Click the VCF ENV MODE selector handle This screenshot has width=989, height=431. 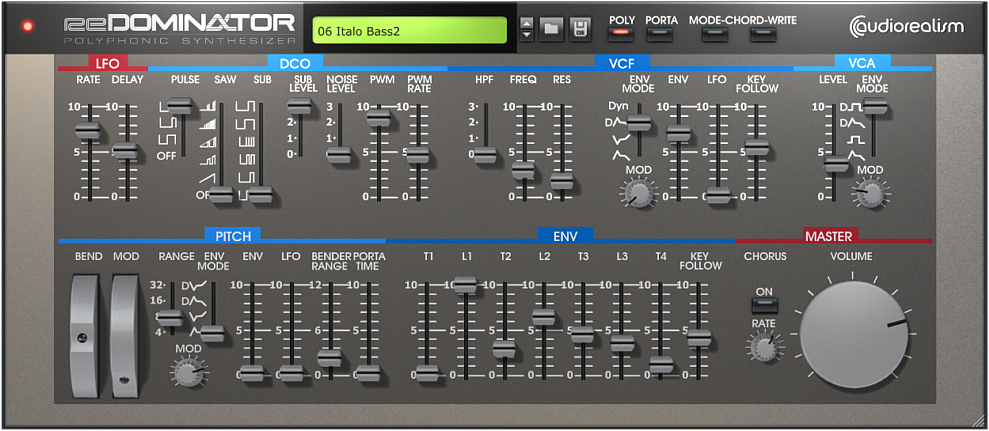pos(639,122)
